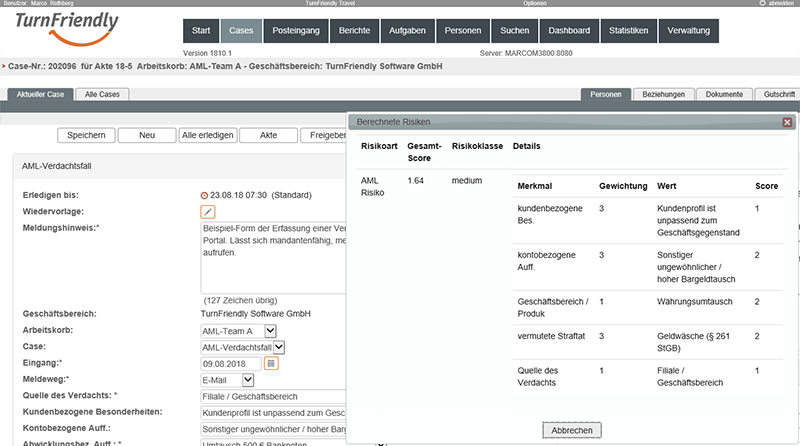Switch to the Aktueller Case tab
Viewport: 800px width, 446px height.
click(40, 94)
